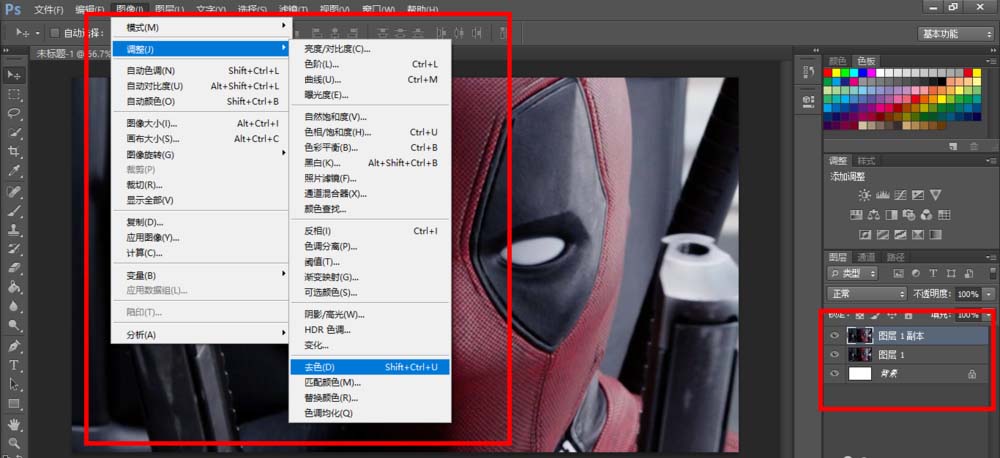Select the Crop tool
This screenshot has height=458, width=1000.
click(x=13, y=152)
